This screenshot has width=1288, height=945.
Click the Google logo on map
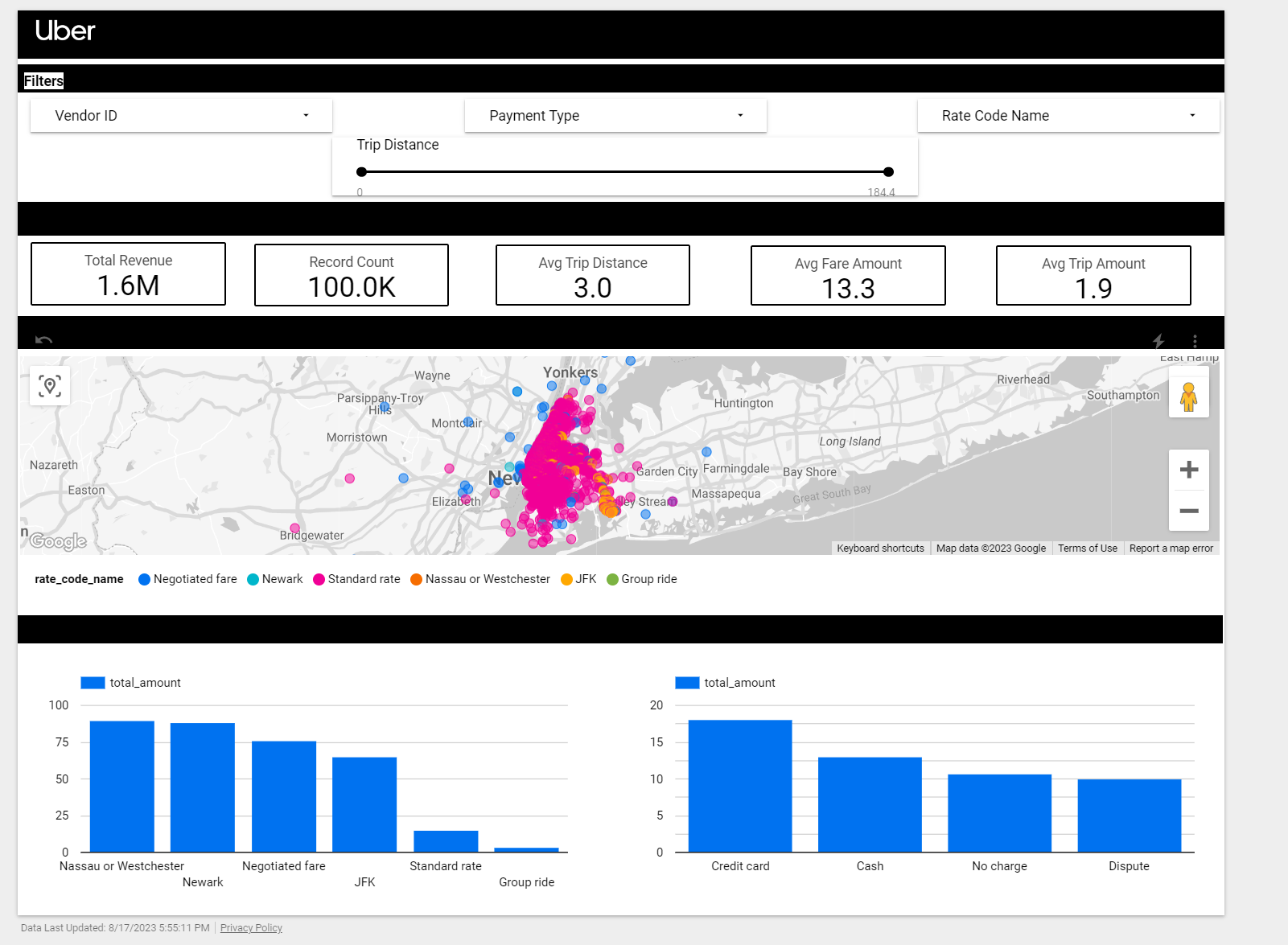coord(58,541)
